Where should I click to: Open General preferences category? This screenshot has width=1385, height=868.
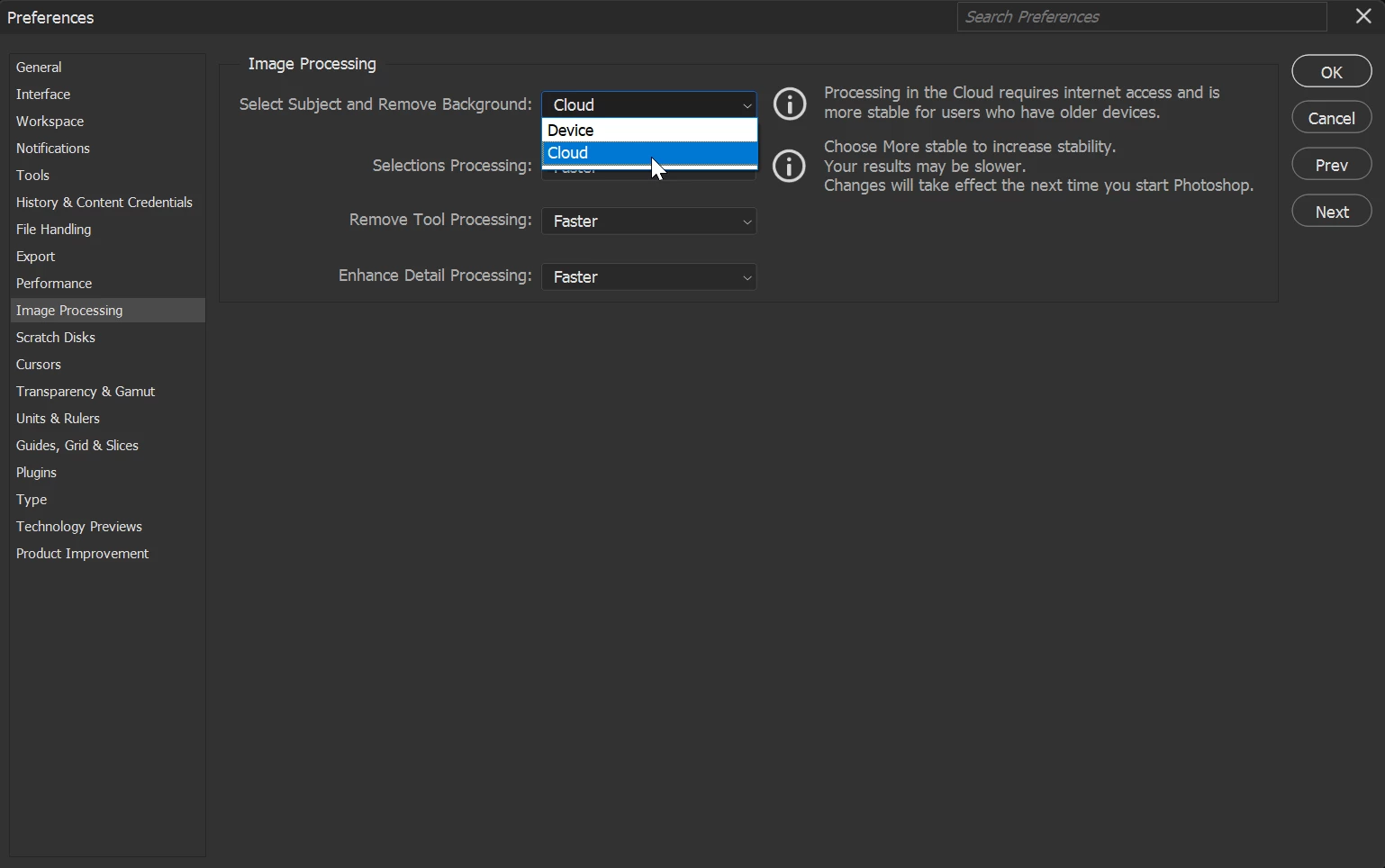pyautogui.click(x=107, y=67)
